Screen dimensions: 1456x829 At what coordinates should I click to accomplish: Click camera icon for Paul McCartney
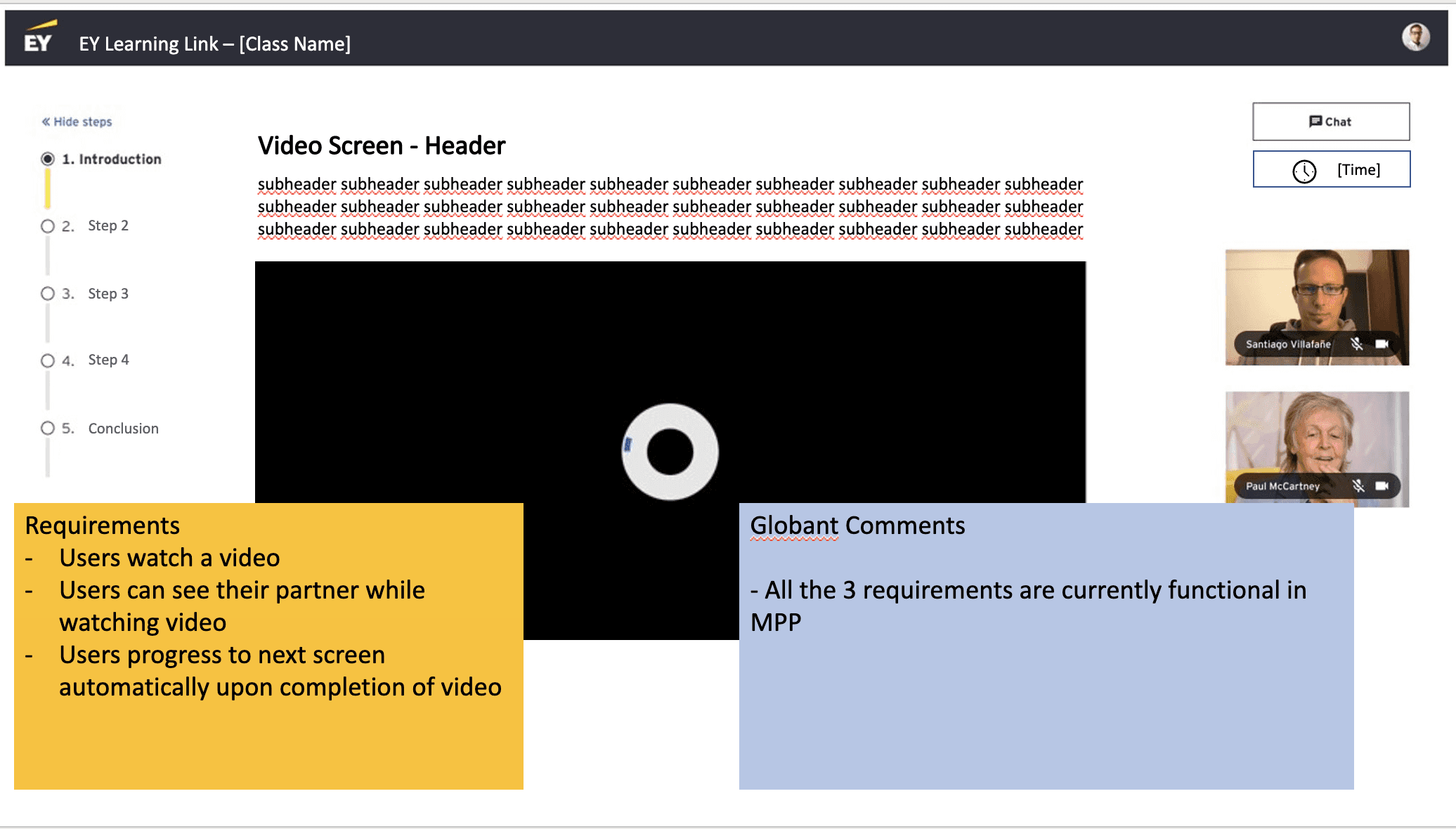click(1382, 485)
